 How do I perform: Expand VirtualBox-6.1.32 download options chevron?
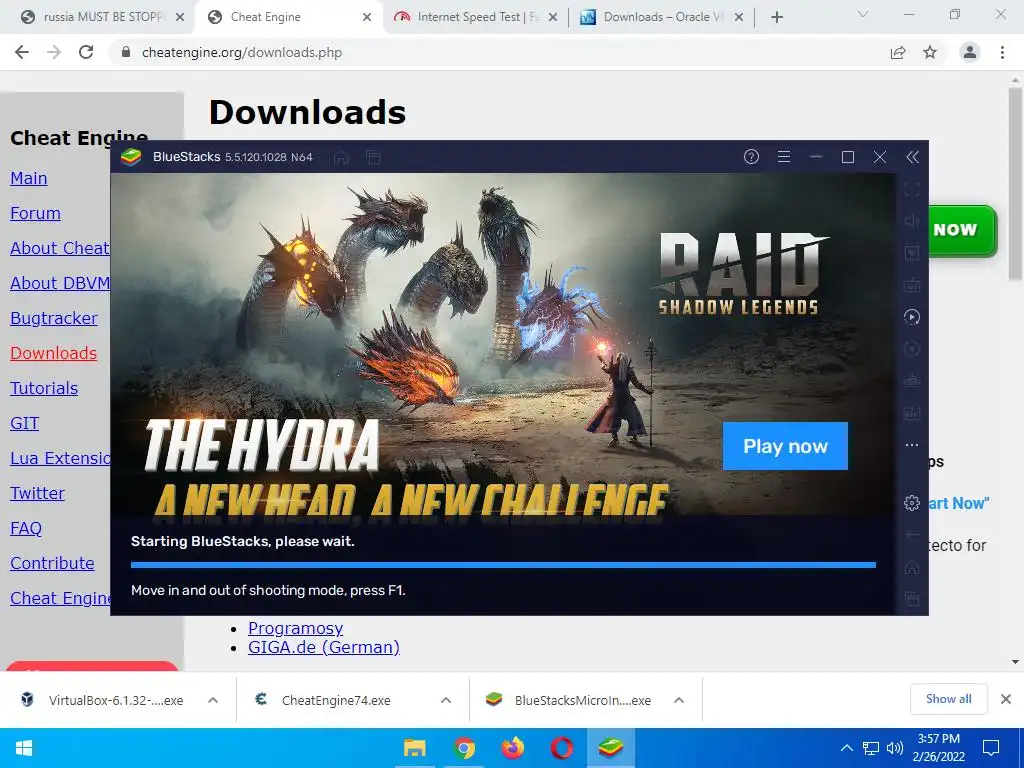click(213, 700)
